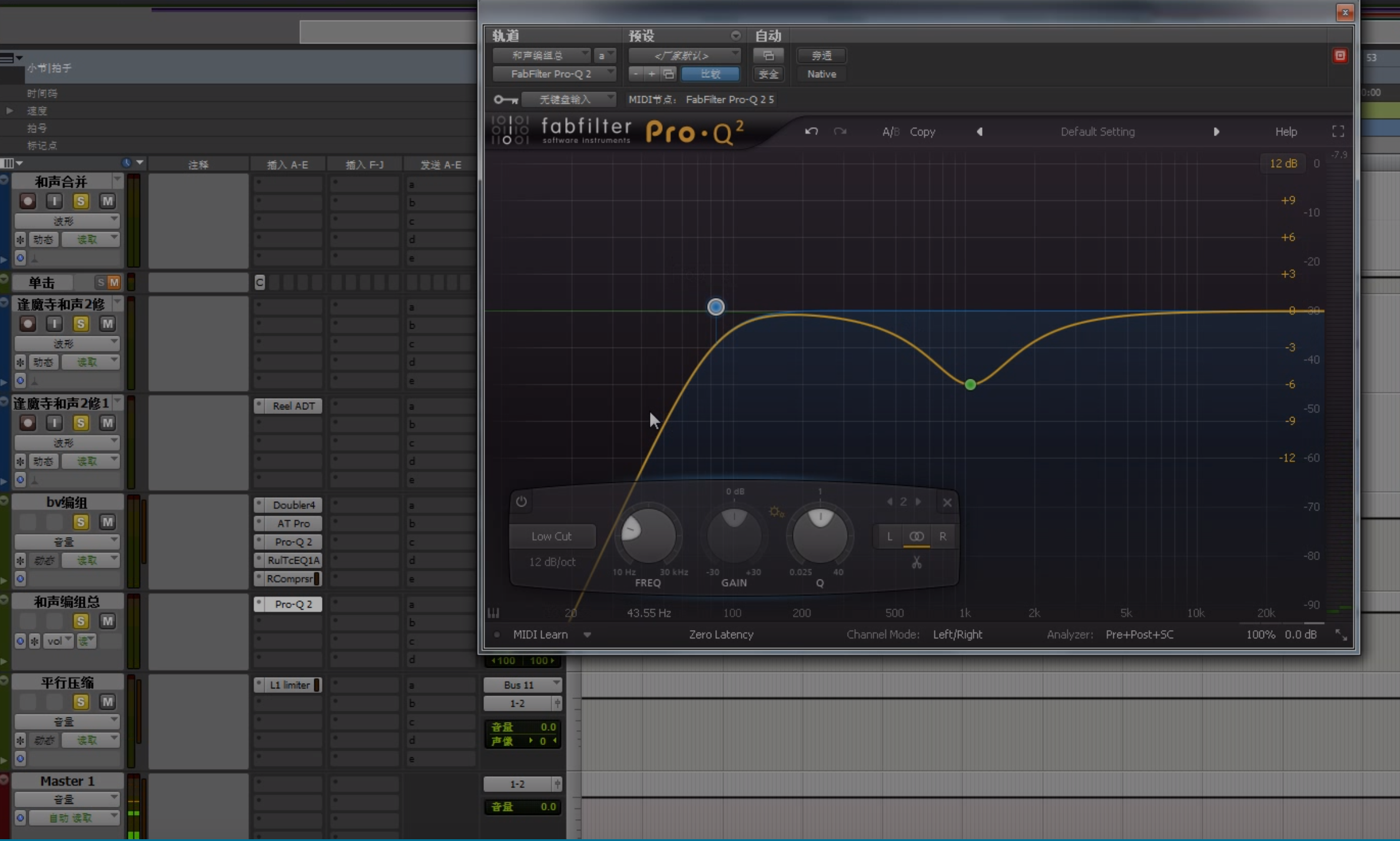Open the Help menu in Pro-Q 2
The width and height of the screenshot is (1400, 841).
tap(1286, 132)
